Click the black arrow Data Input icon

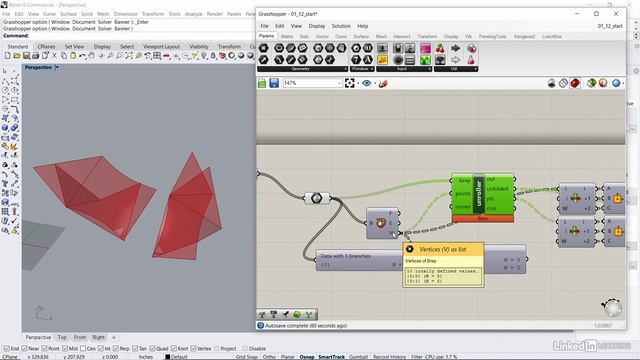456,49
